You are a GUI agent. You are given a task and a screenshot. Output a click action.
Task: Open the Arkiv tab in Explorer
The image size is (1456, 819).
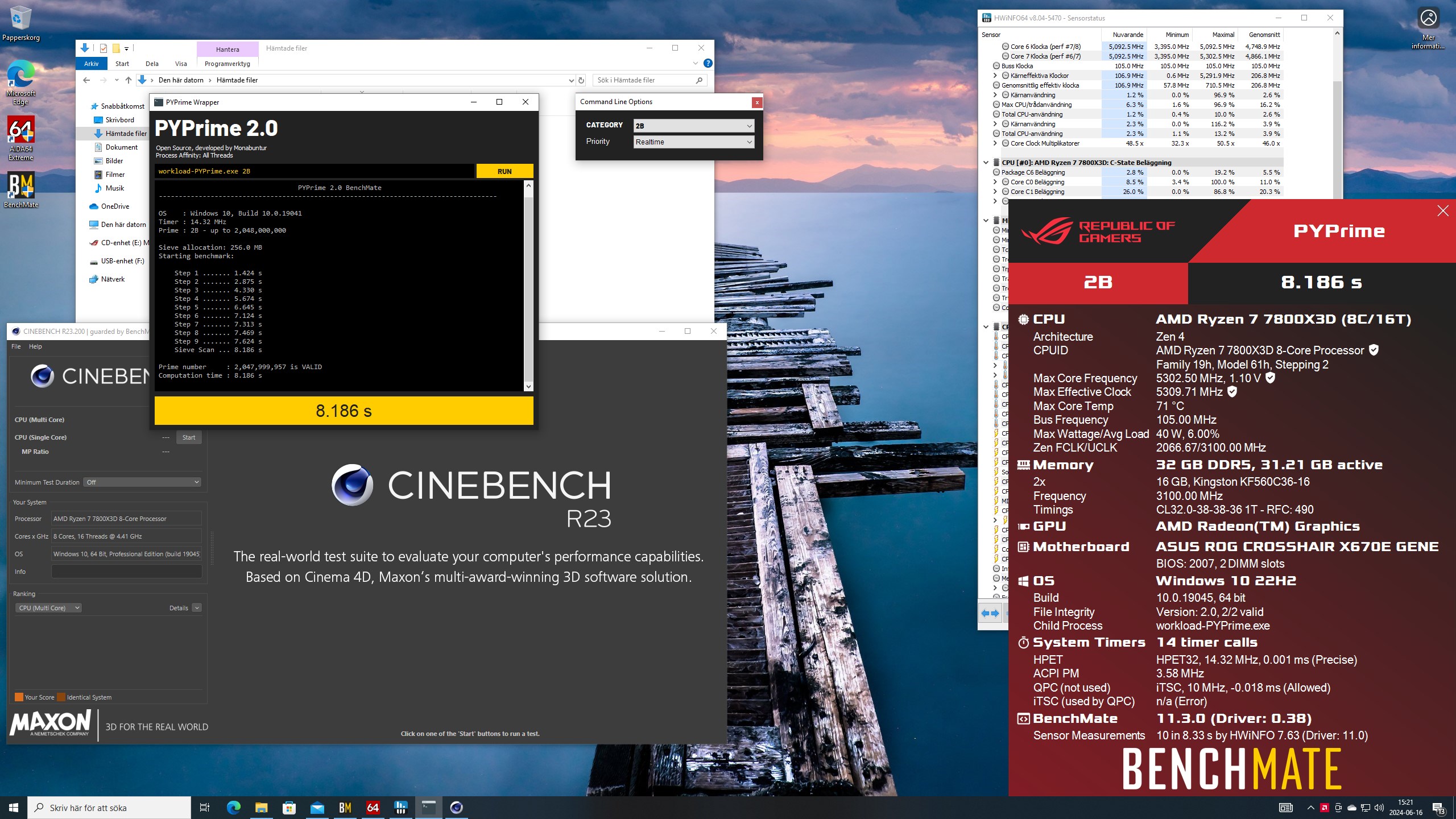(x=91, y=64)
